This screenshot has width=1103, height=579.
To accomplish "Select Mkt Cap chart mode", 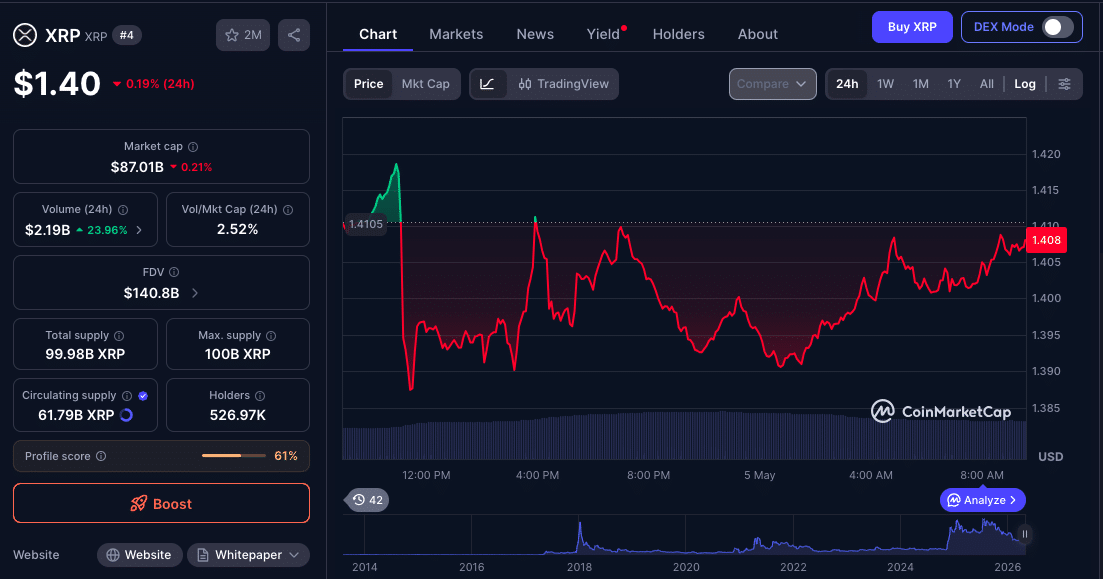I will [426, 84].
